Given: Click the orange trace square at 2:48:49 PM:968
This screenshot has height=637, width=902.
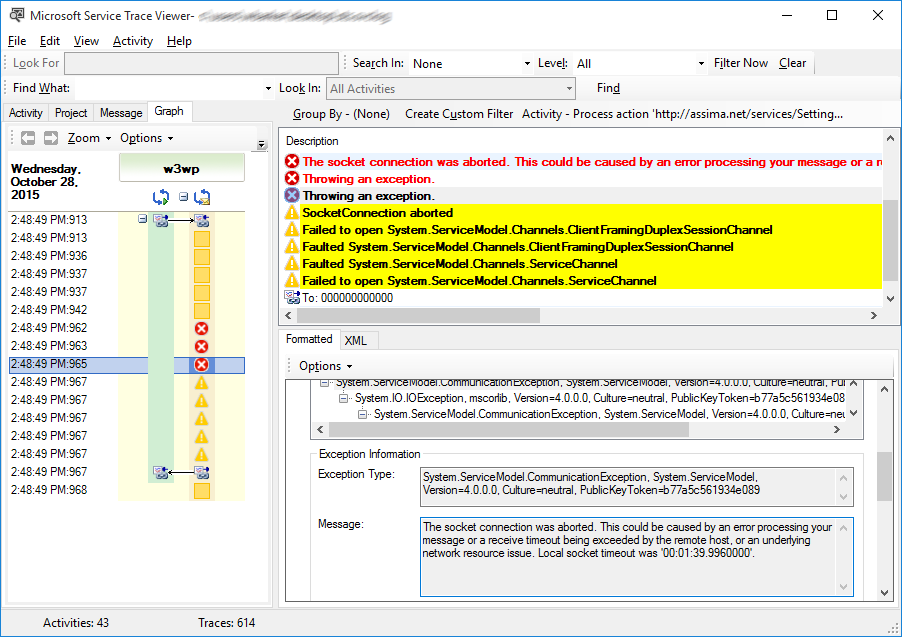Looking at the screenshot, I should (x=202, y=491).
